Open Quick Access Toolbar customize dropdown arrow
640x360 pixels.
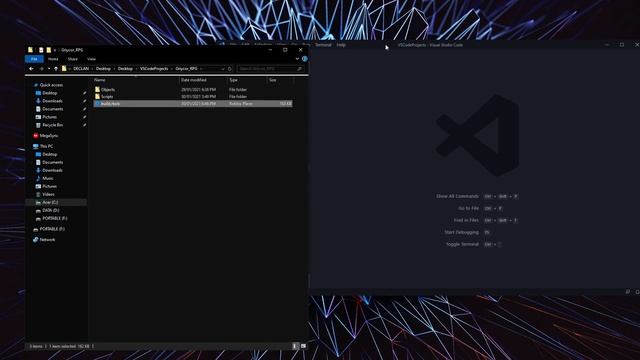(55, 50)
